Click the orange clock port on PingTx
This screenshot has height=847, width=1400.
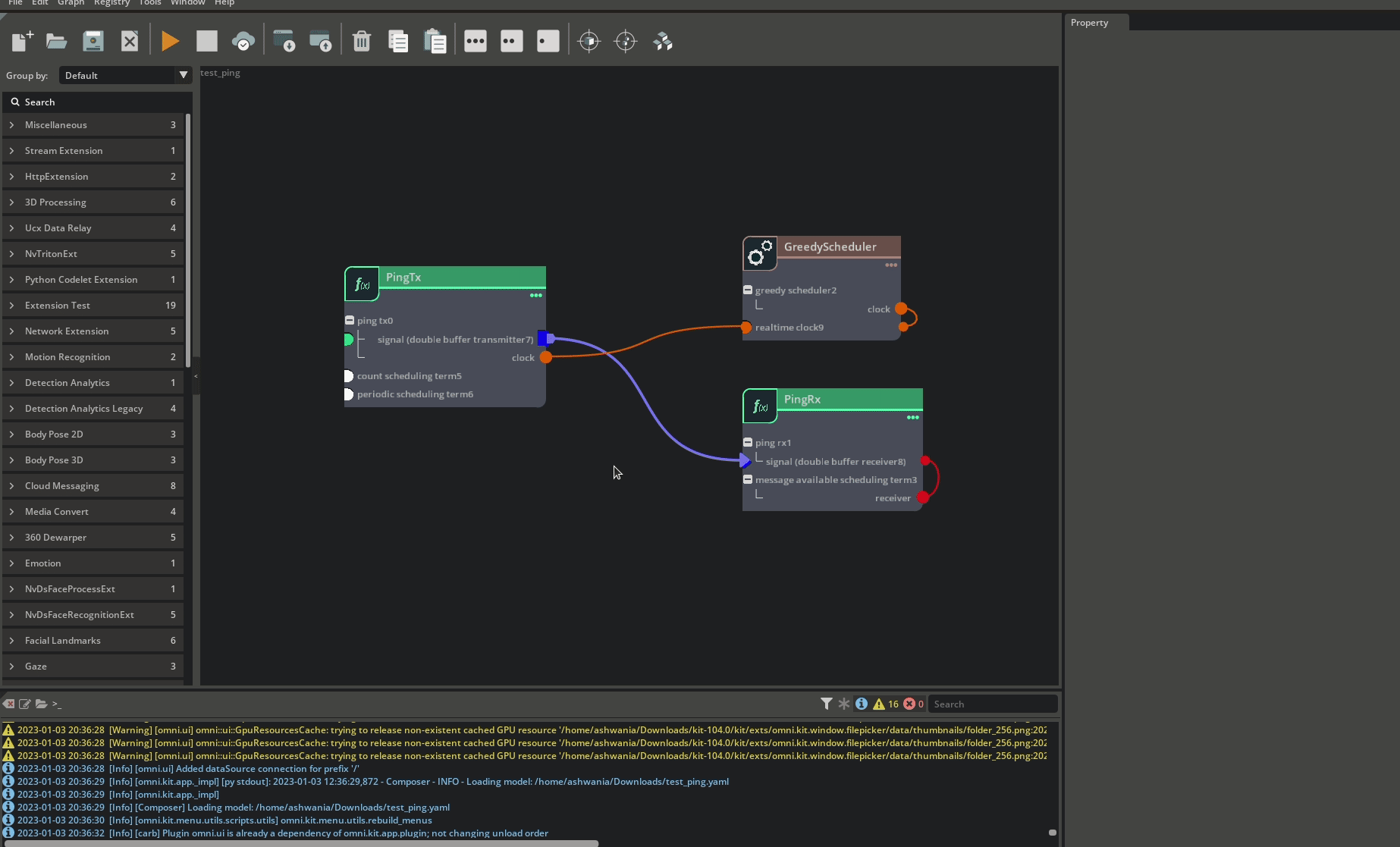(546, 357)
